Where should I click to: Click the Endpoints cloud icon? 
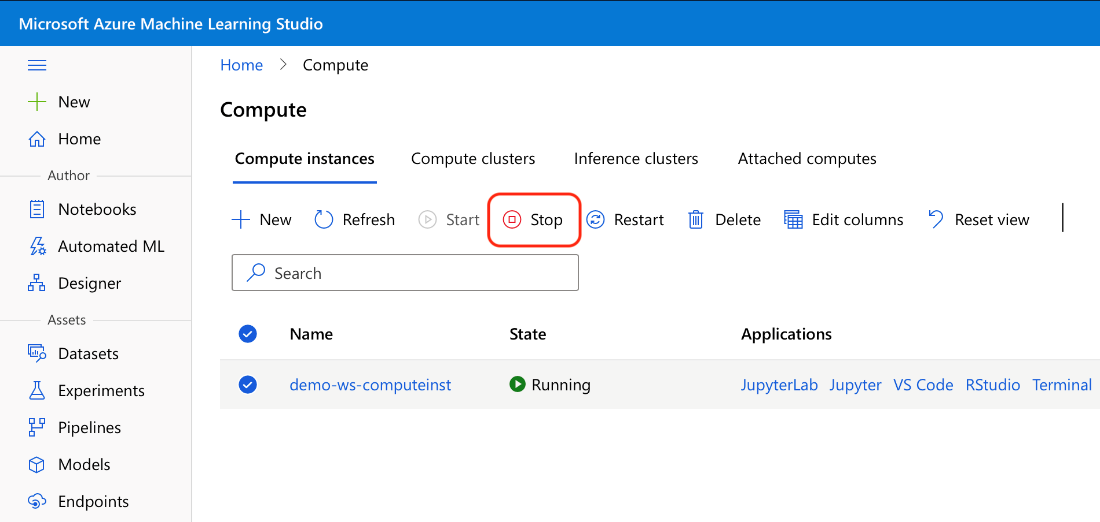click(36, 502)
